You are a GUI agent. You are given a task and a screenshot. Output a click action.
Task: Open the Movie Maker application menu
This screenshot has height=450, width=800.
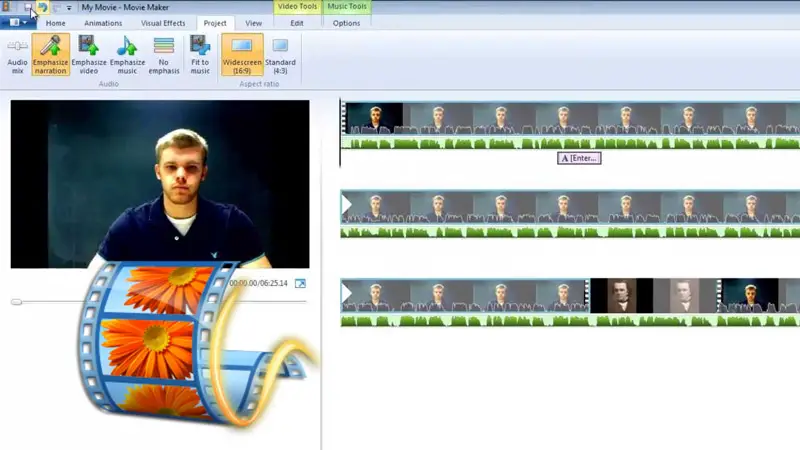coord(17,22)
